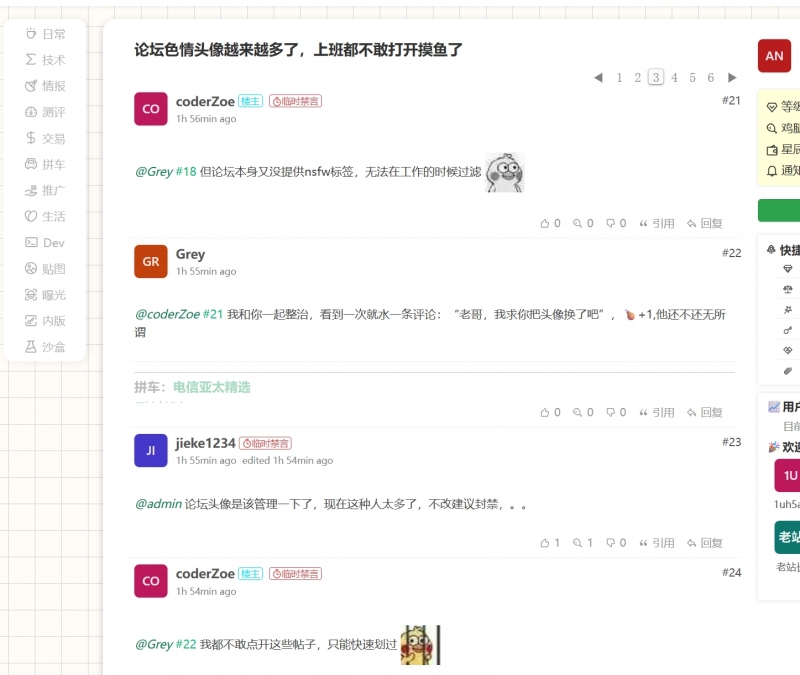The height and width of the screenshot is (675, 800).
Task: Quote Grey's post #22 with 引用
Action: [657, 412]
